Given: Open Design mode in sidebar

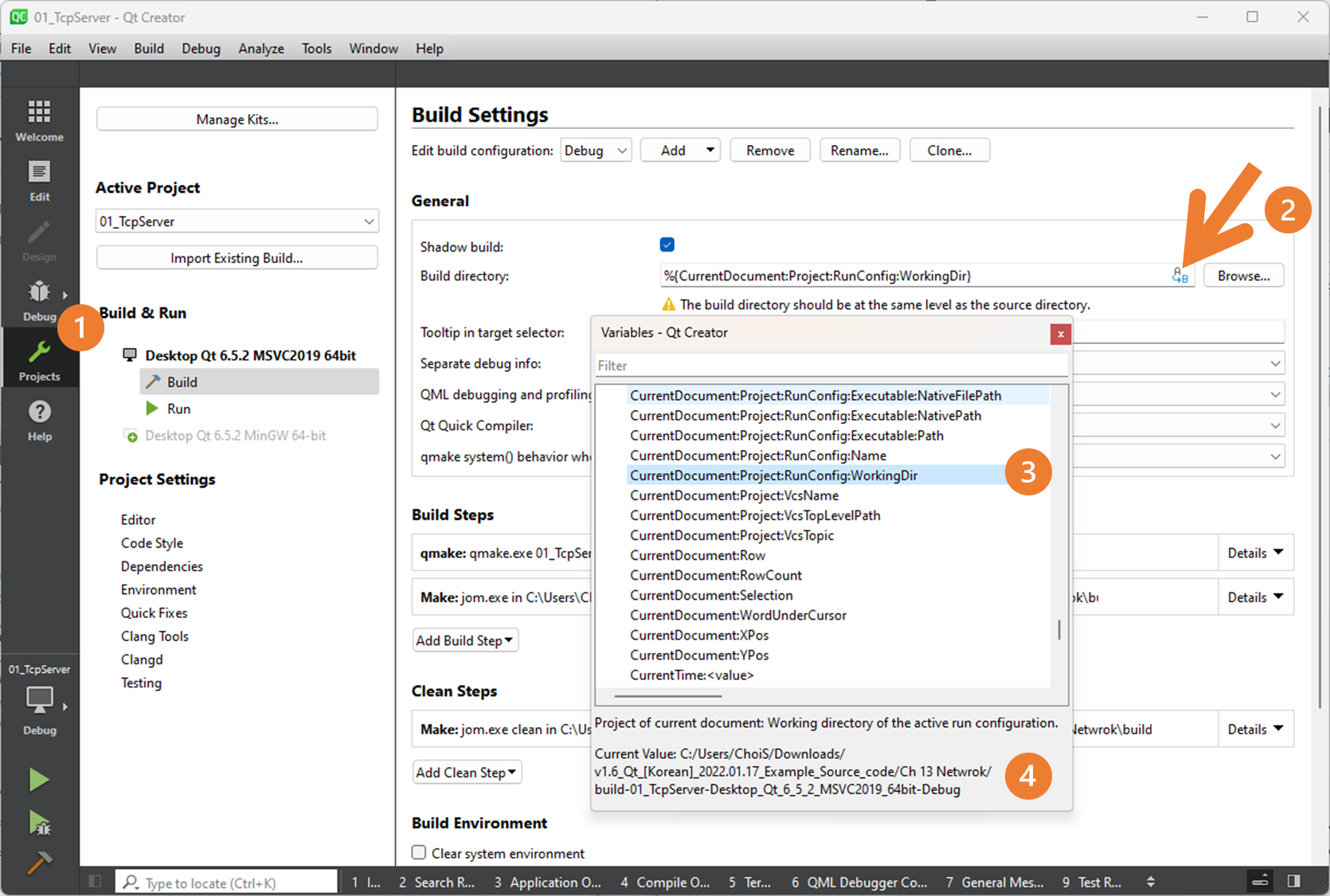Looking at the screenshot, I should (x=39, y=240).
